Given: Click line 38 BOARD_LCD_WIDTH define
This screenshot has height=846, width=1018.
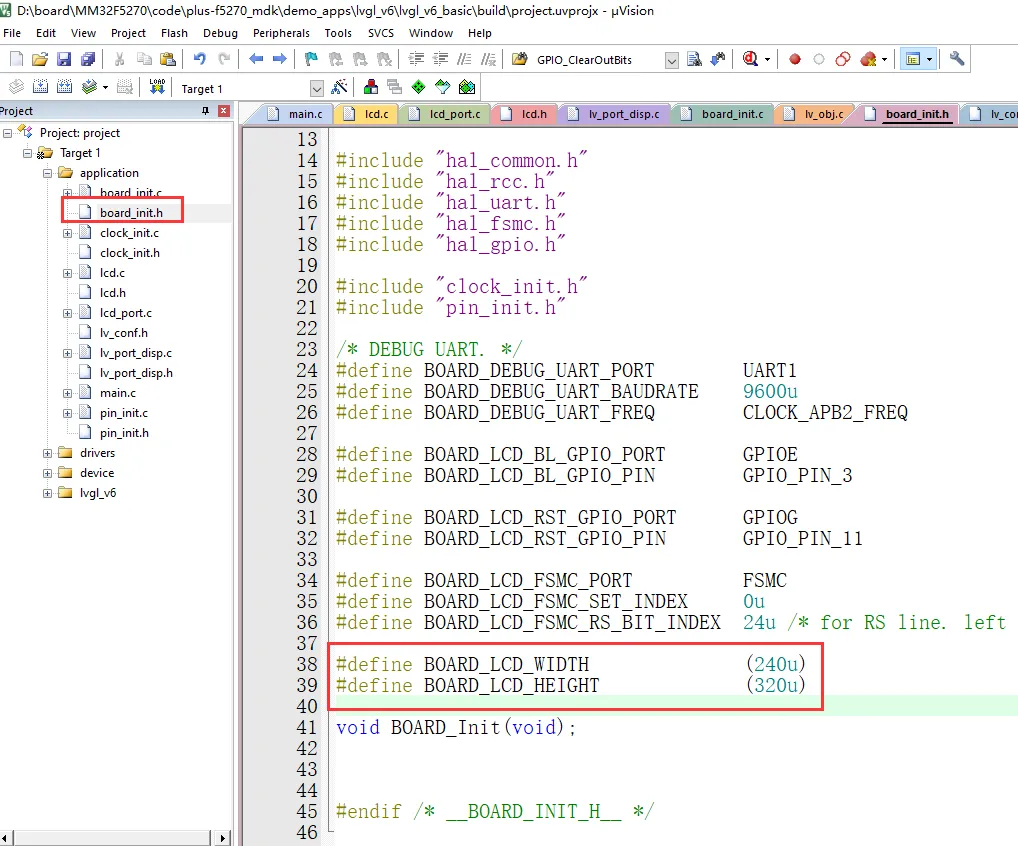Looking at the screenshot, I should tap(571, 664).
